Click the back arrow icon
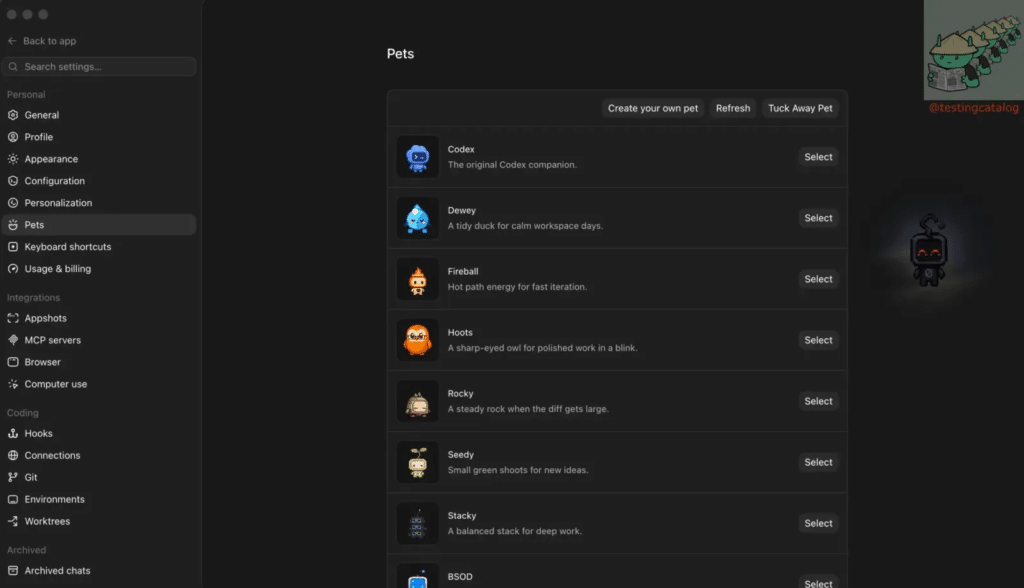This screenshot has height=588, width=1024. [12, 41]
